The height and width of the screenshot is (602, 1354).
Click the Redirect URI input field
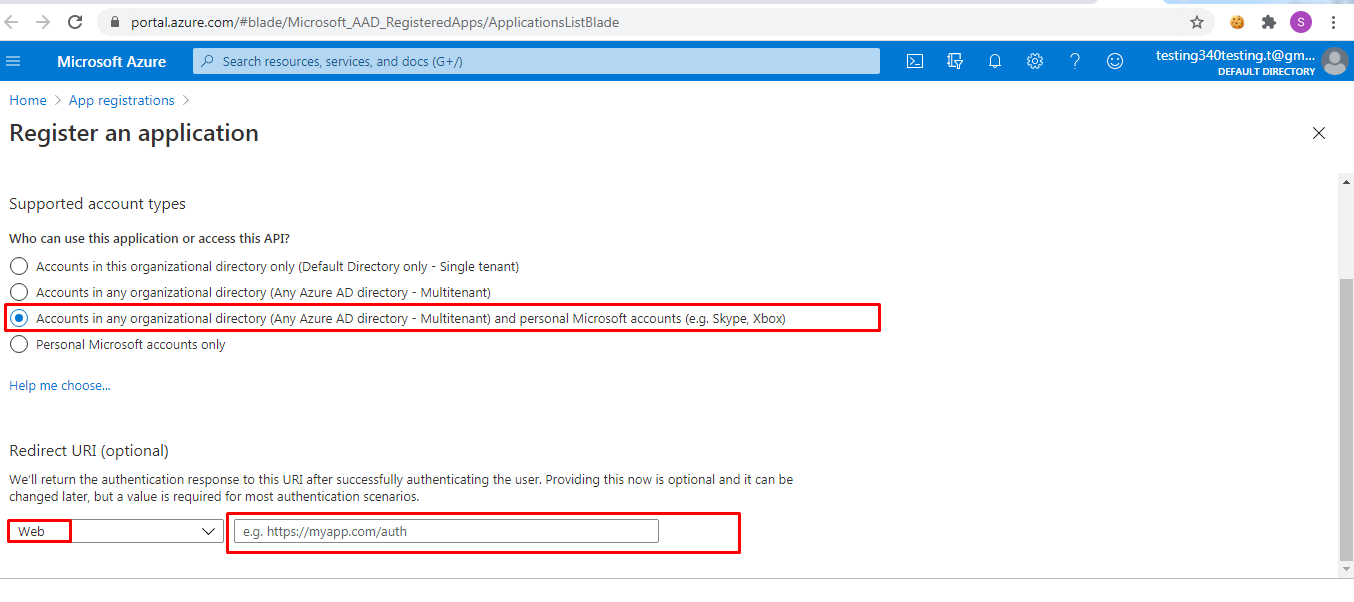(446, 531)
